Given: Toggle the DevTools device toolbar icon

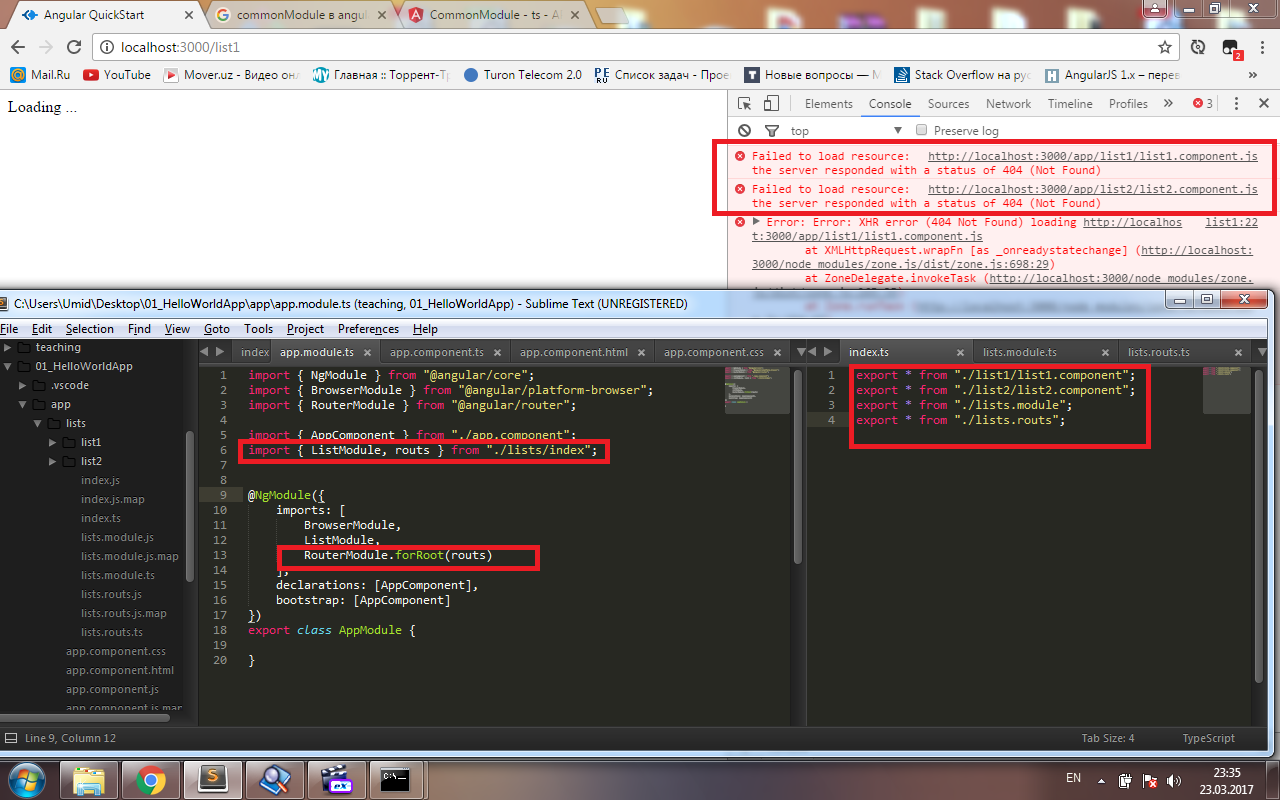Looking at the screenshot, I should (x=771, y=104).
